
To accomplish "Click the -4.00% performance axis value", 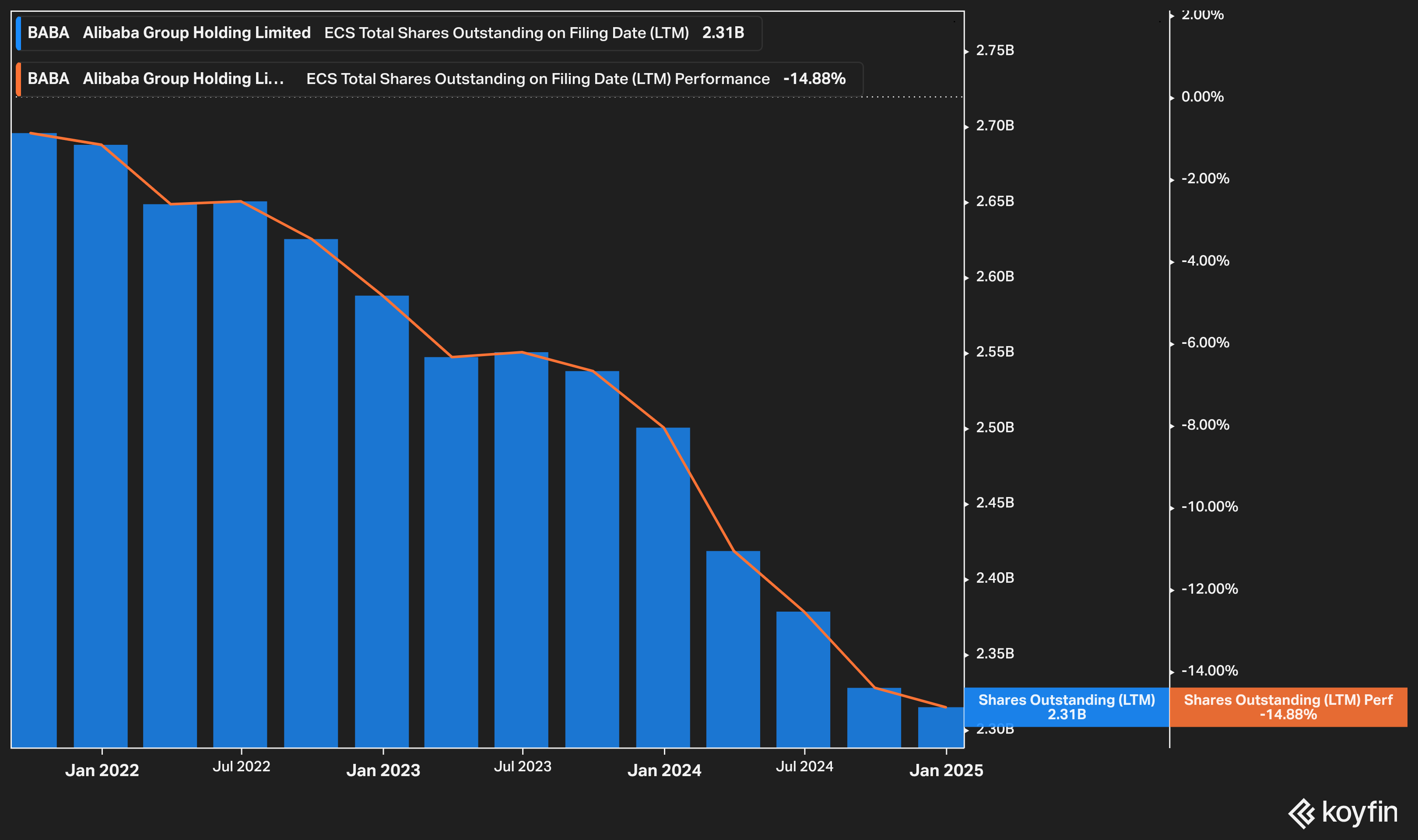I will tap(1205, 261).
